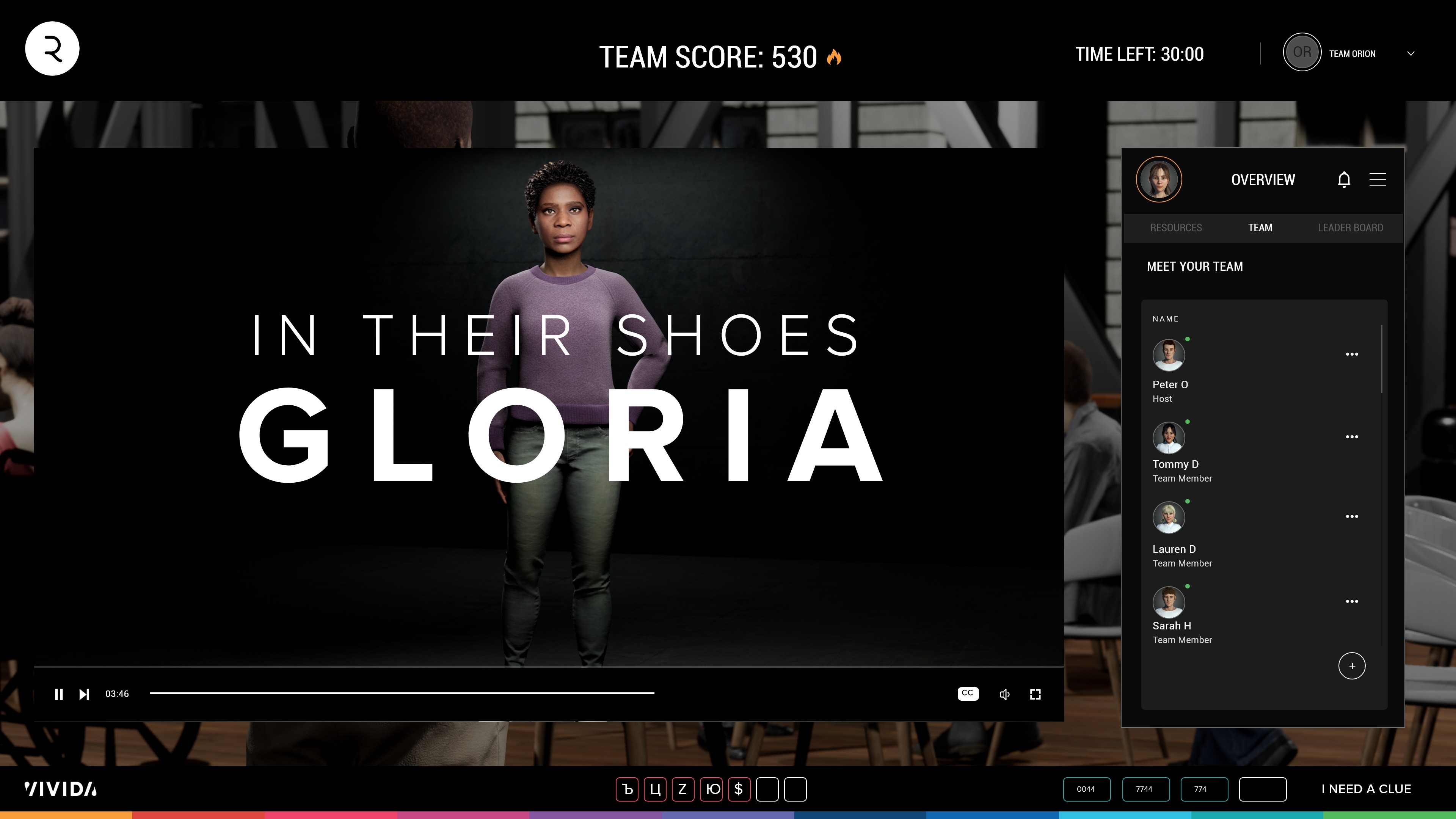
Task: Click the Vivida logo
Action: [61, 789]
